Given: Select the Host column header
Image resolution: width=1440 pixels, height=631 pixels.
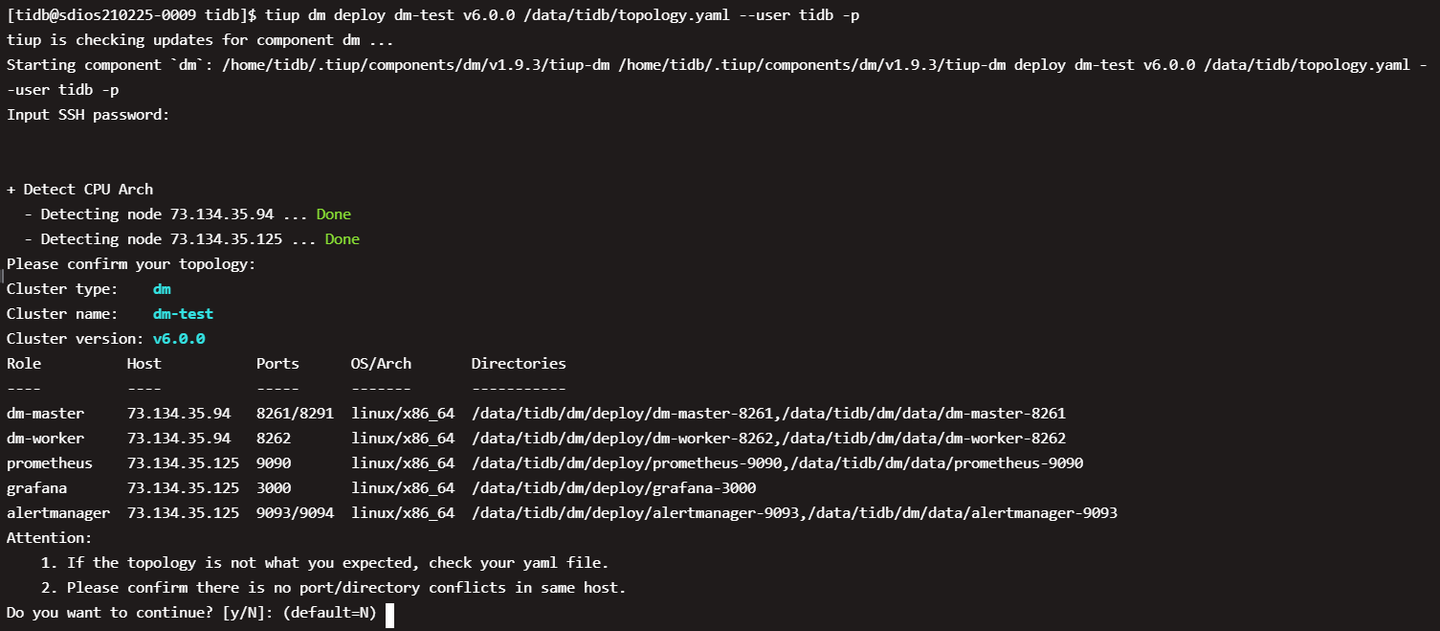Looking at the screenshot, I should coord(144,364).
